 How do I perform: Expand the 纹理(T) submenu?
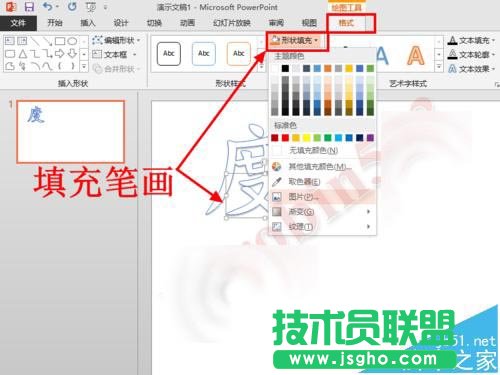[323, 227]
